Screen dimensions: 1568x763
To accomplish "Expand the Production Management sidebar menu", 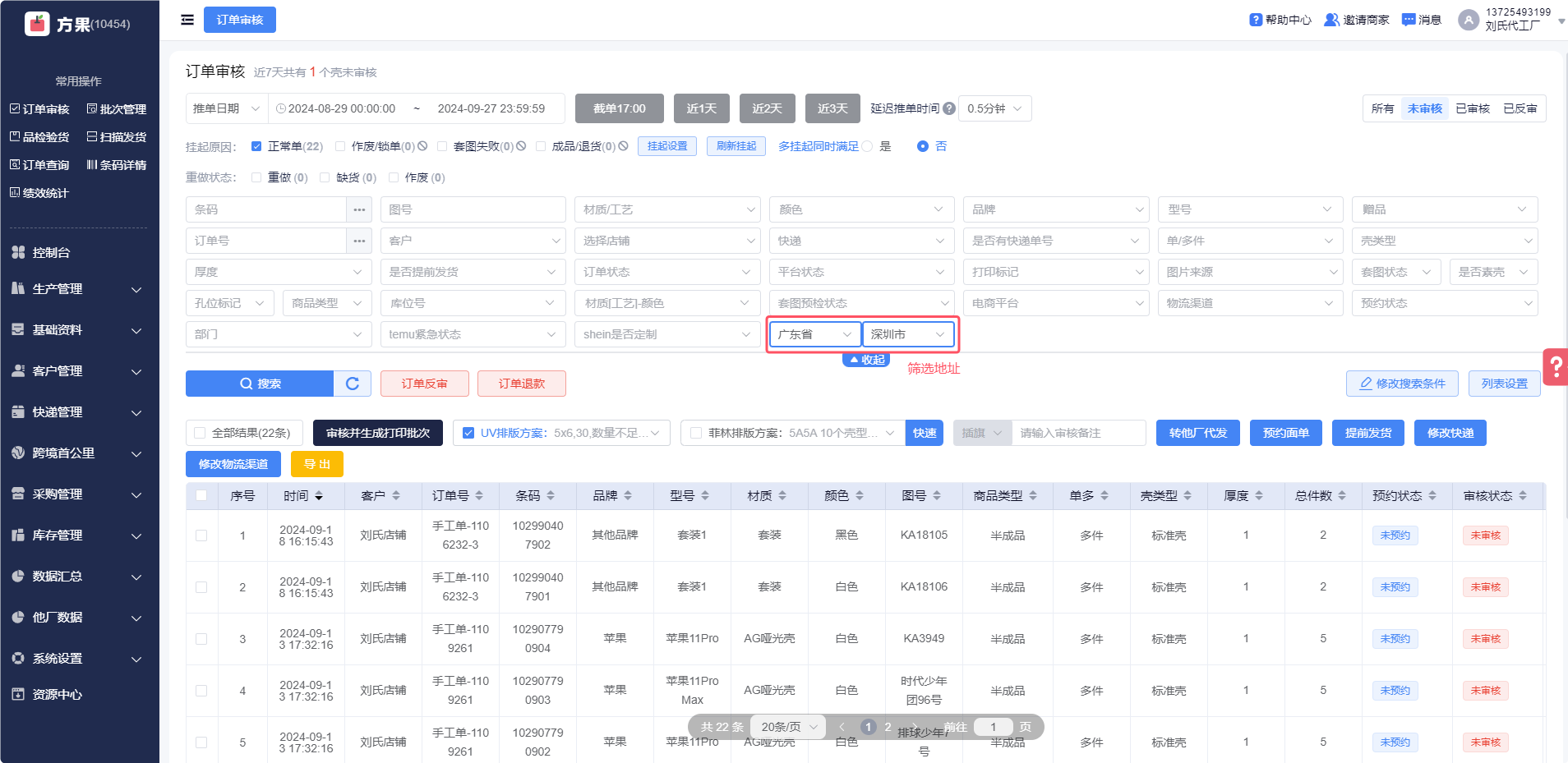I will (79, 289).
